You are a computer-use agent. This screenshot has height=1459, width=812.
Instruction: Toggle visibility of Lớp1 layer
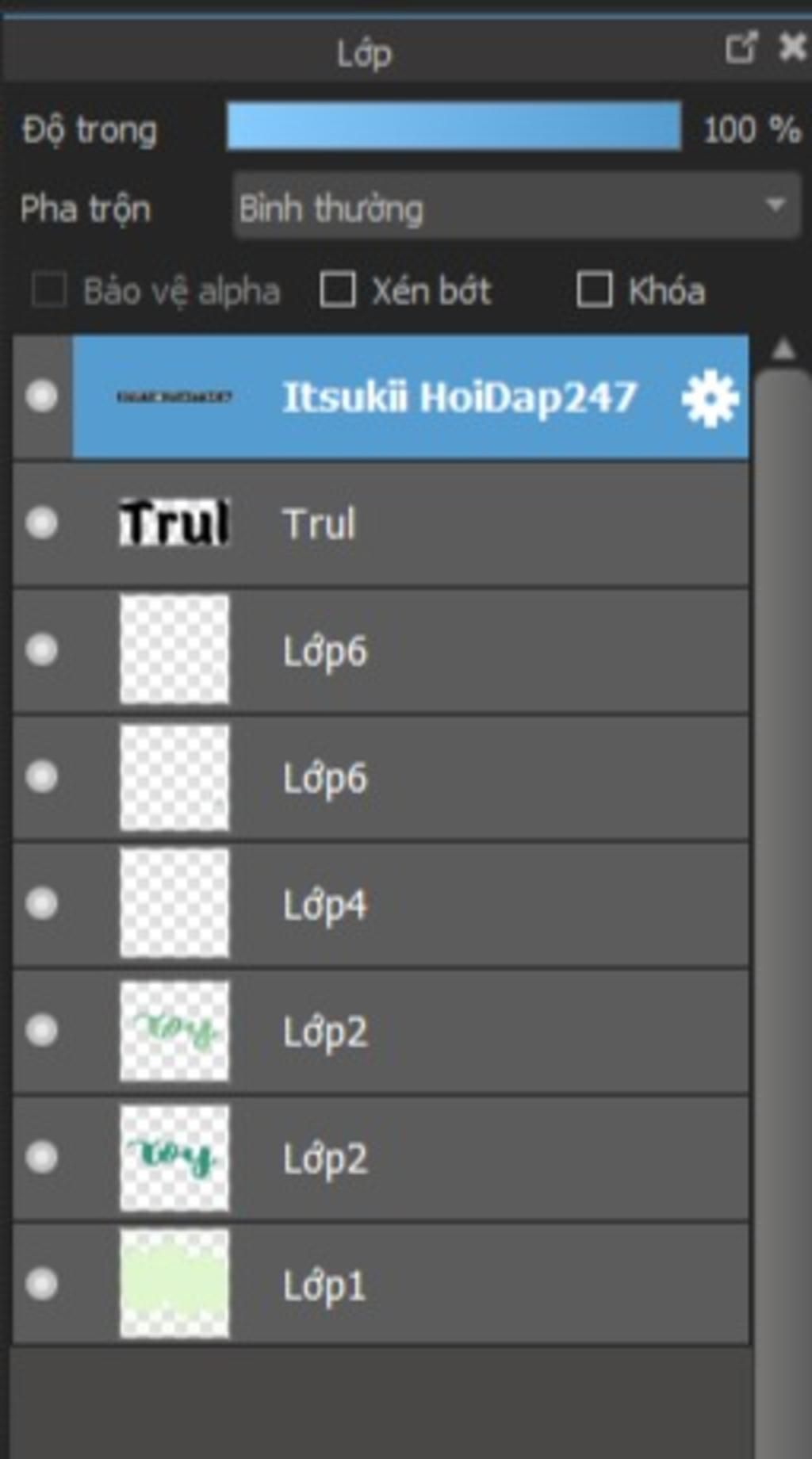point(41,1284)
